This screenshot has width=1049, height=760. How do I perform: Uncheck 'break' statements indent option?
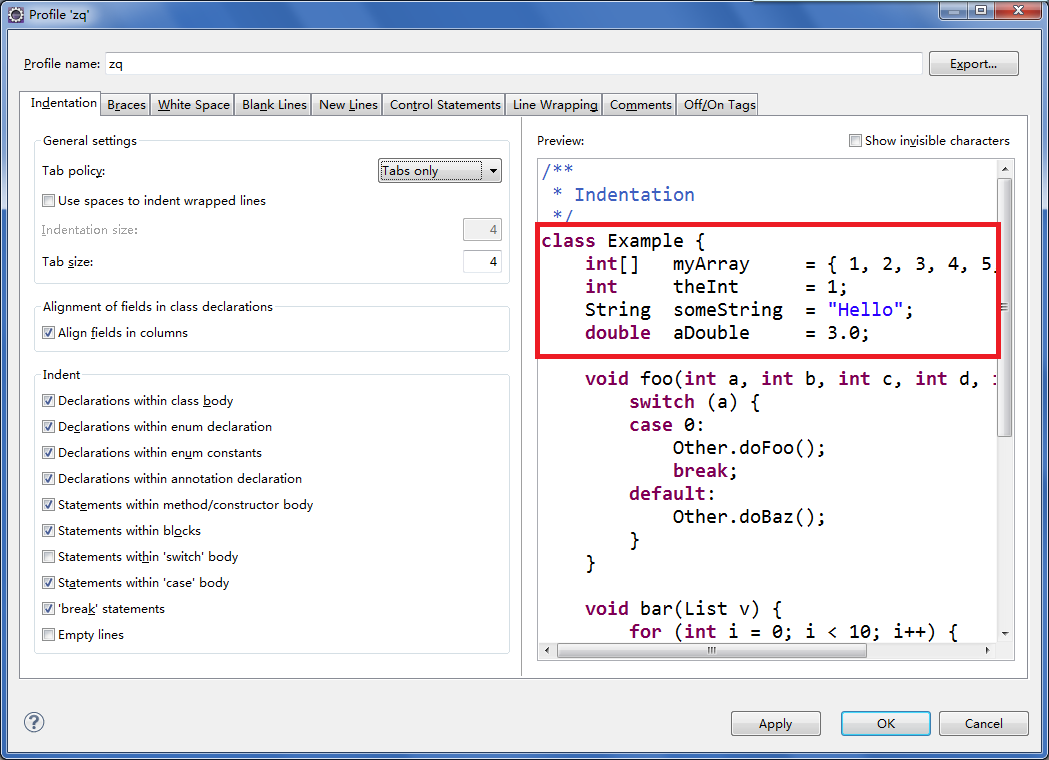click(x=49, y=609)
